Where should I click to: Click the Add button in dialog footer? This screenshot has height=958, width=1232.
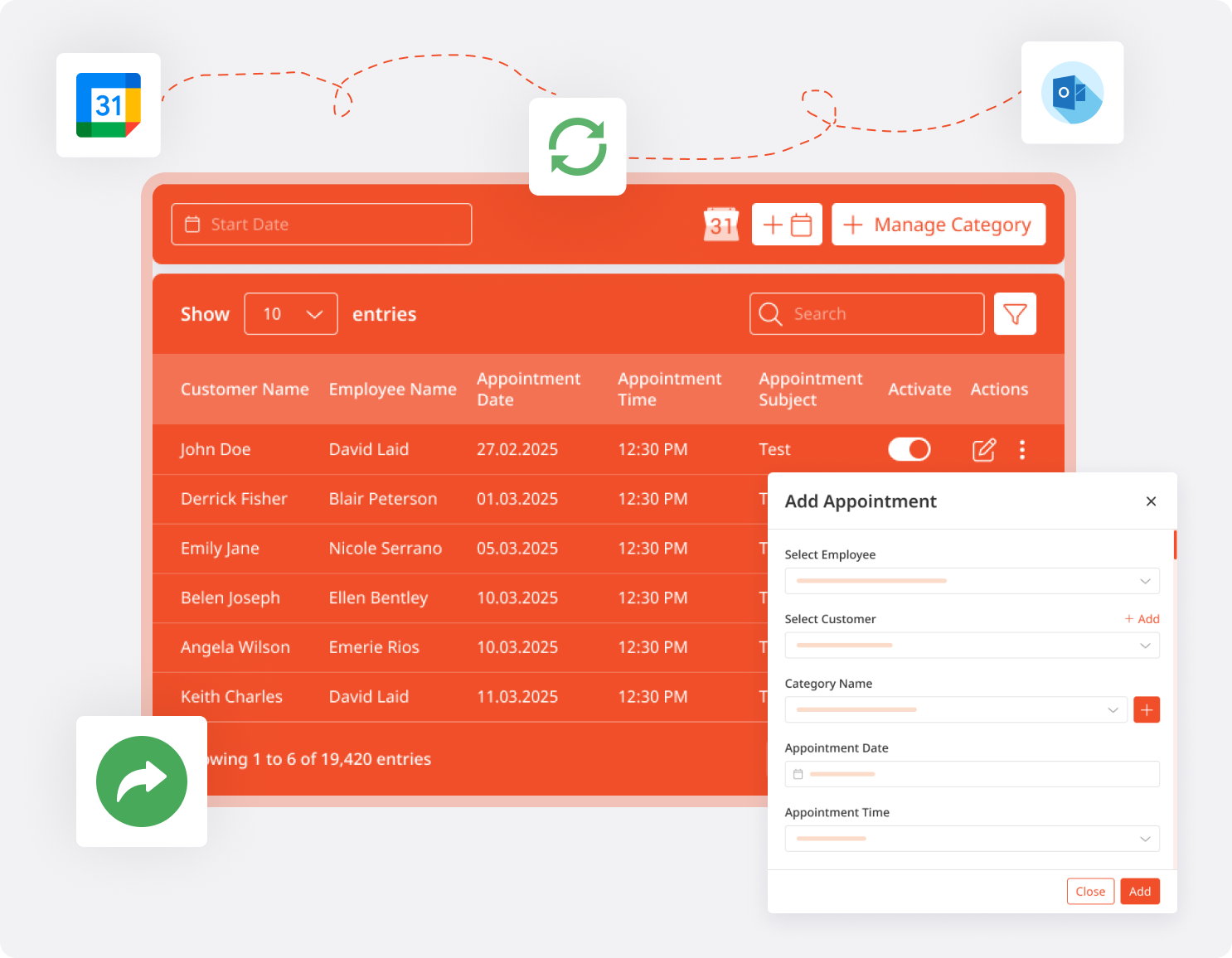point(1140,892)
